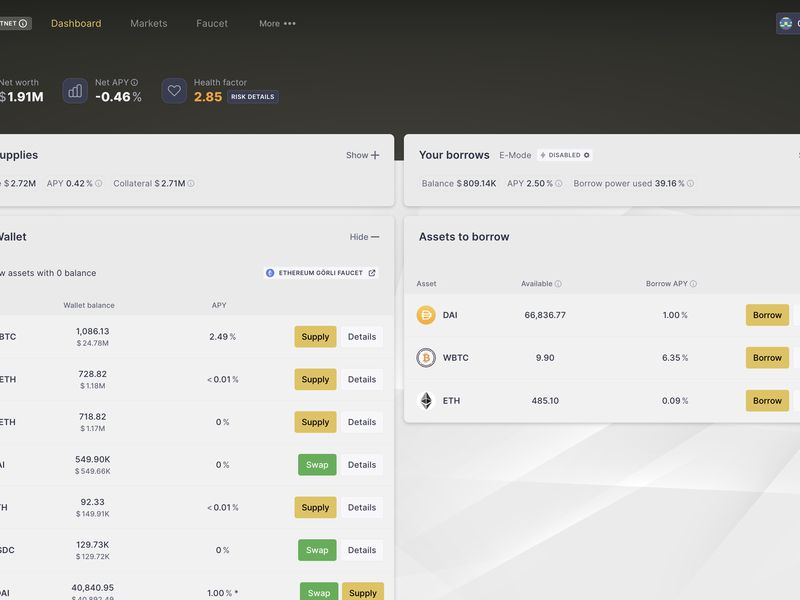Click the ETH token icon in Assets to borrow
This screenshot has width=800, height=600.
(x=426, y=401)
